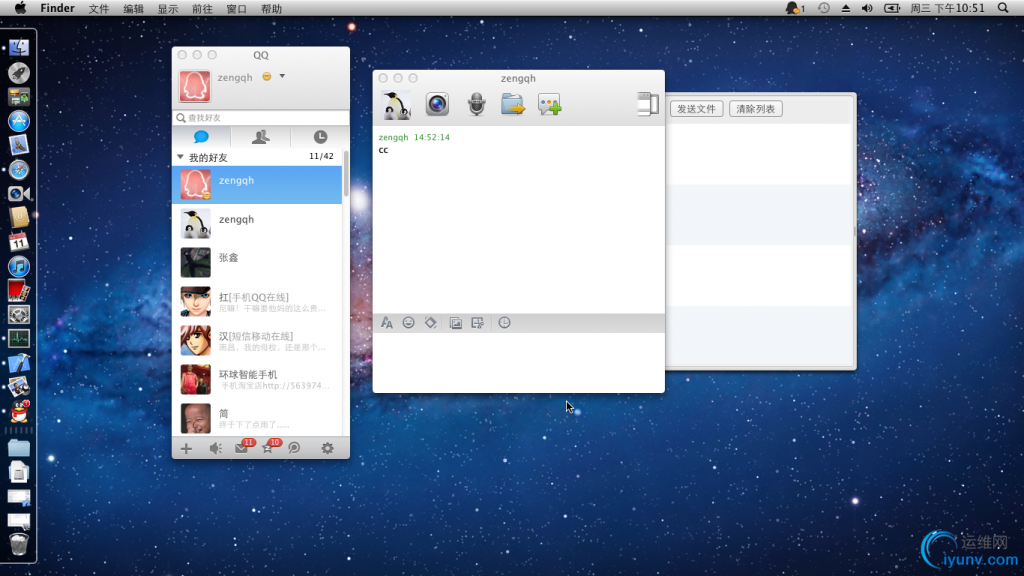Open the 文件 menu
Viewport: 1024px width, 576px height.
pos(99,9)
